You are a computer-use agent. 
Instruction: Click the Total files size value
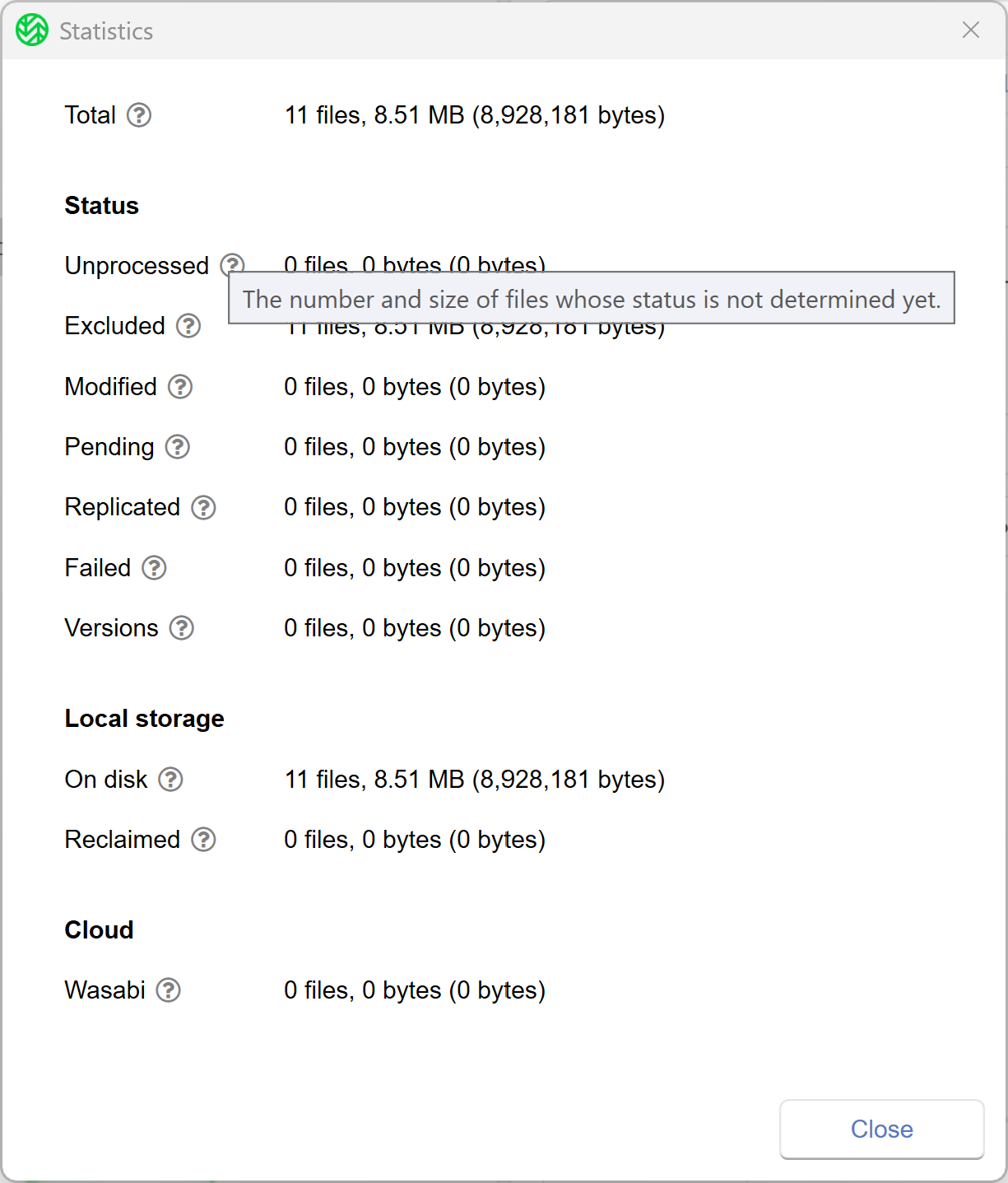pos(475,115)
